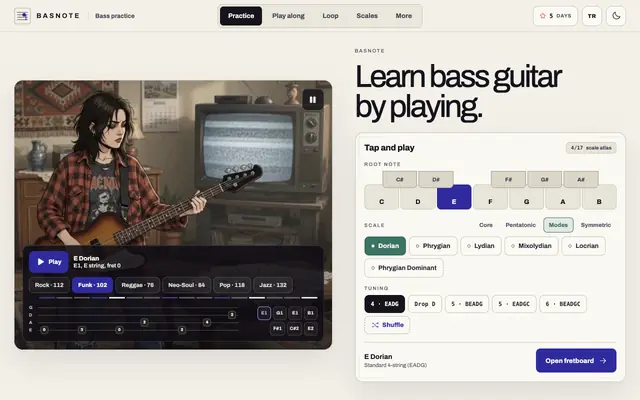Click the Open fretboard button

click(x=576, y=360)
